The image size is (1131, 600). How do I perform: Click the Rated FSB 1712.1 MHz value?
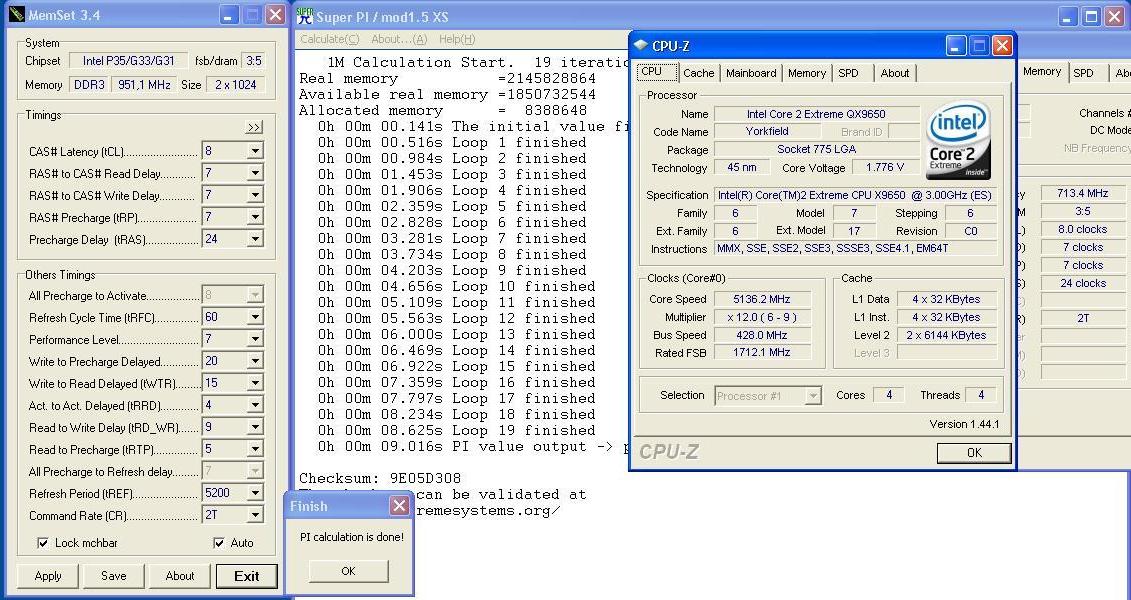[x=762, y=352]
